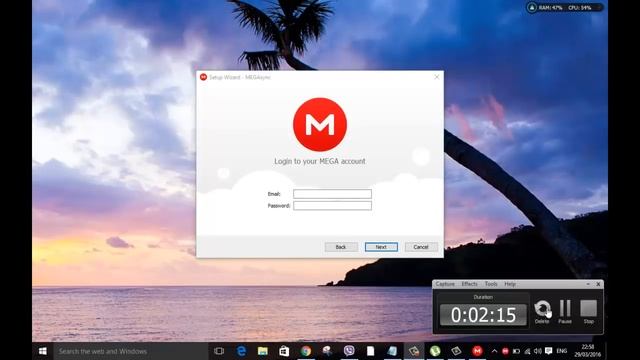The image size is (640, 360).
Task: Open the Help menu in recorder
Action: pos(510,284)
